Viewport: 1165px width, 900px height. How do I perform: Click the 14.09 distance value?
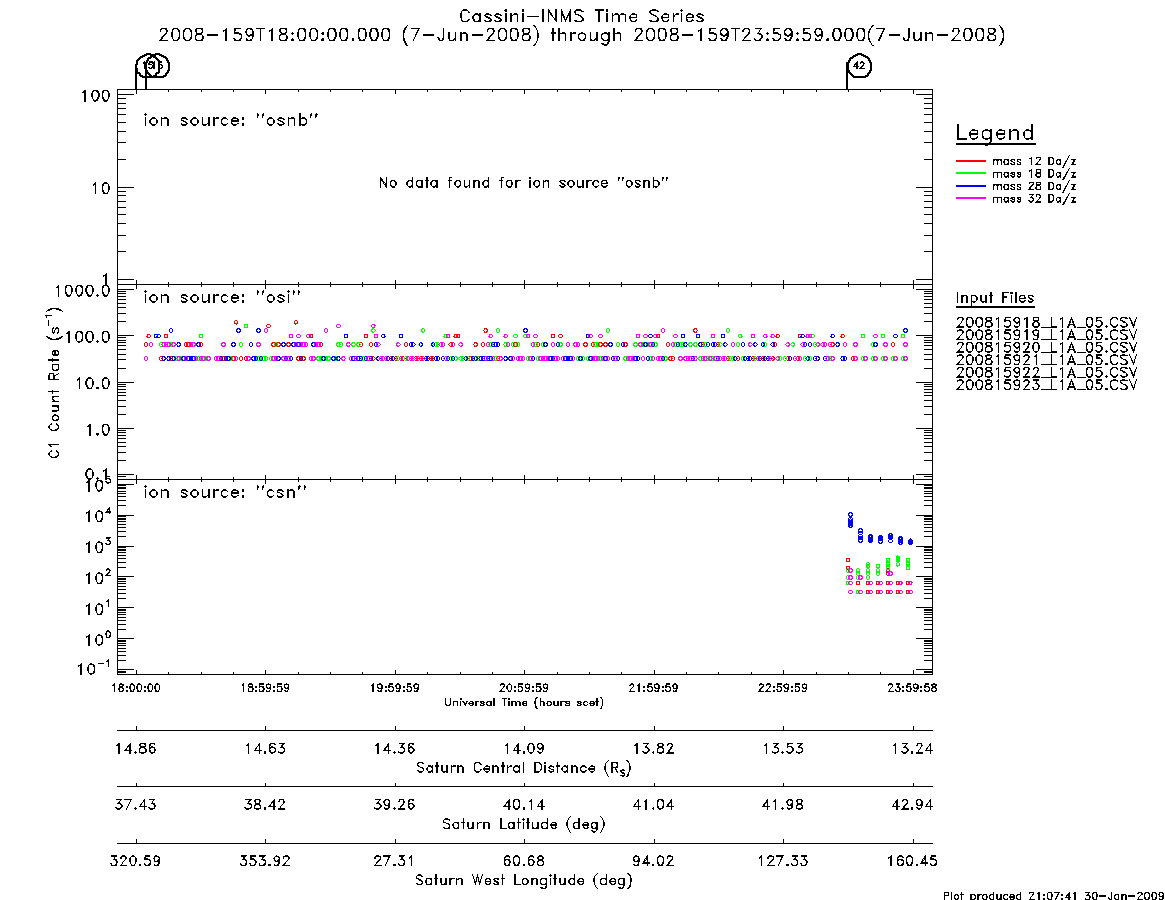(x=524, y=748)
